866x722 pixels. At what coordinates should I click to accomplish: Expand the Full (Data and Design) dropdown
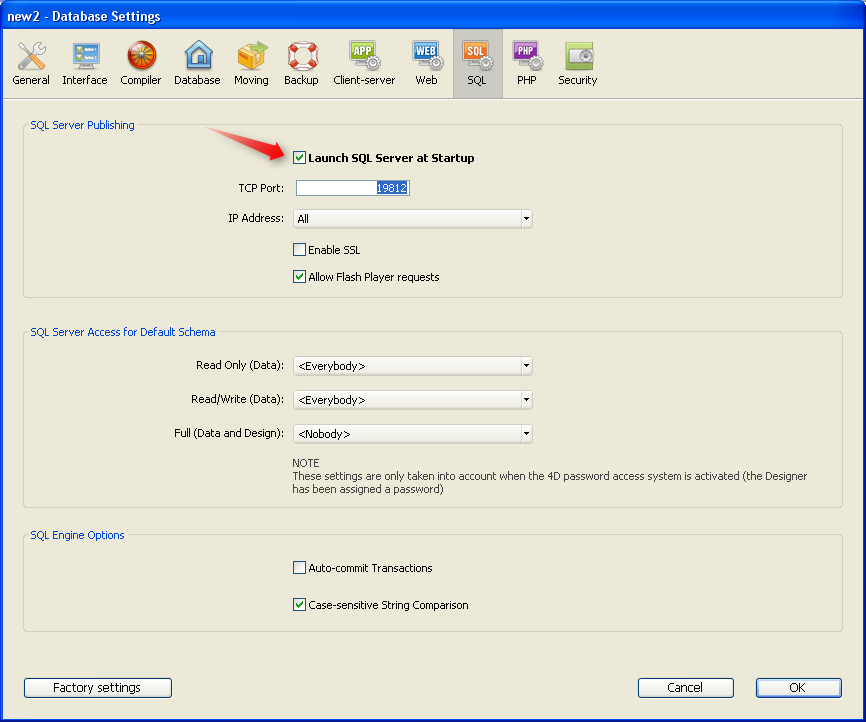pyautogui.click(x=412, y=434)
